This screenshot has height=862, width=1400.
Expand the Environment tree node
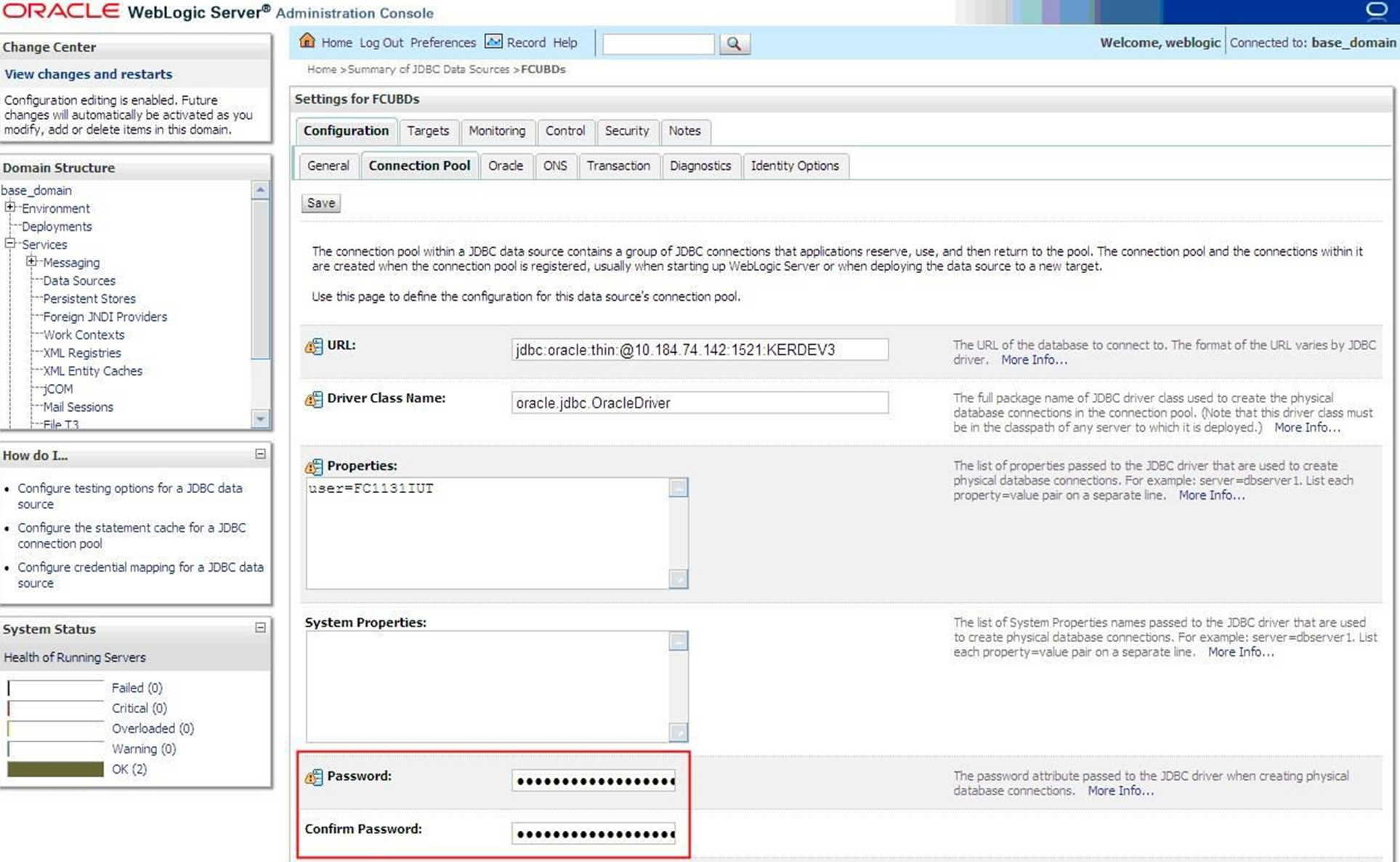coord(10,208)
